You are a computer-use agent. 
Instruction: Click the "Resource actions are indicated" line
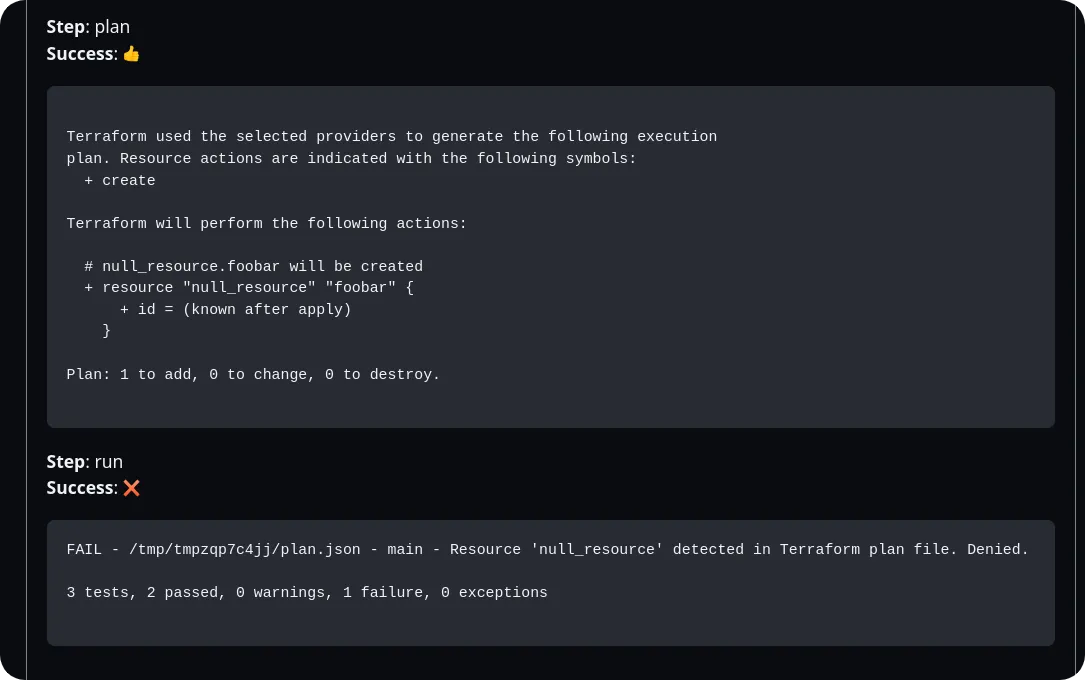click(x=351, y=159)
